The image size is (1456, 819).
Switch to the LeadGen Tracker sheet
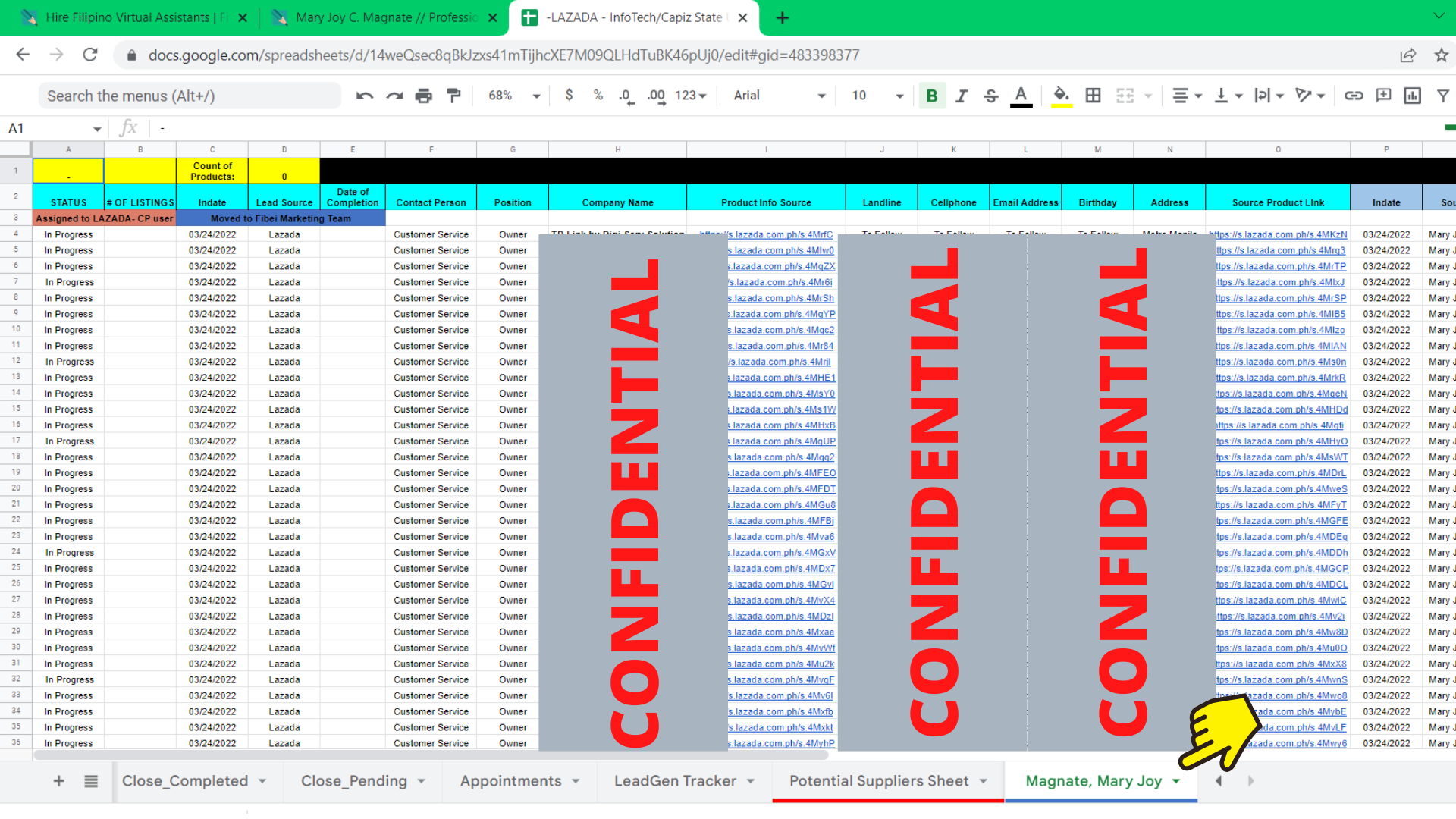click(673, 780)
